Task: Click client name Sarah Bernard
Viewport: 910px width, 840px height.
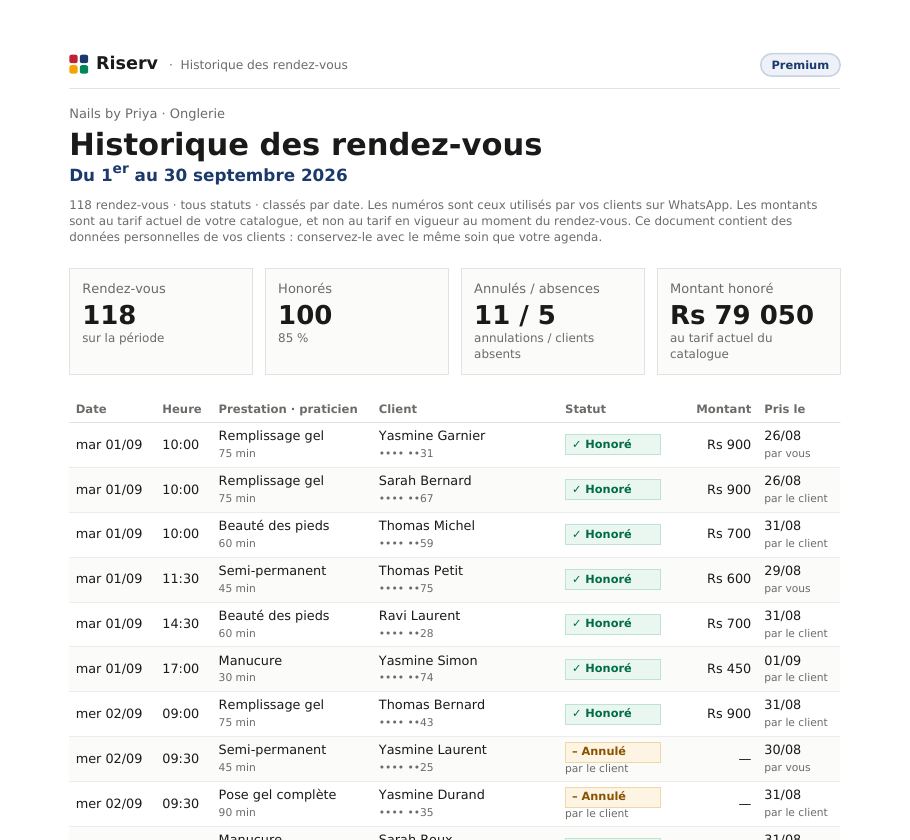Action: pyautogui.click(x=425, y=481)
